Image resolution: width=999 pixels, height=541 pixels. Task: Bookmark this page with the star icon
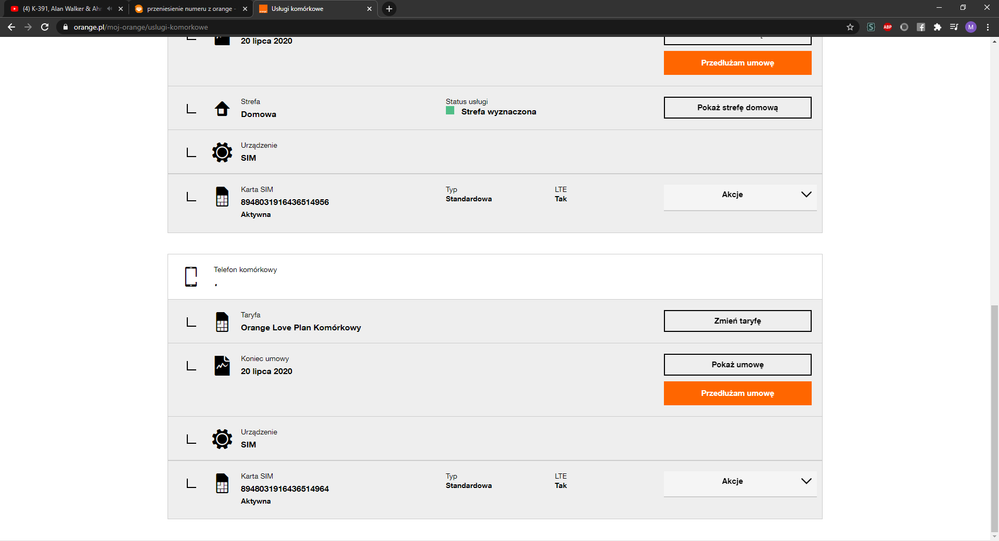(850, 27)
